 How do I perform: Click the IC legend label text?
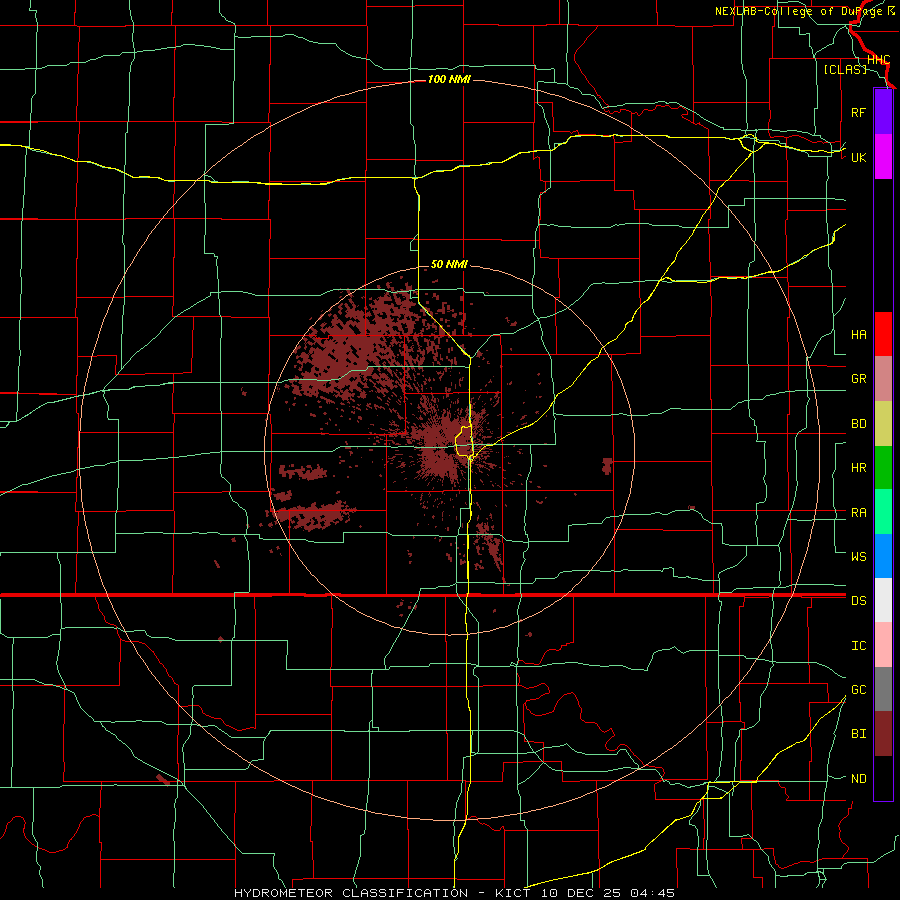(858, 646)
